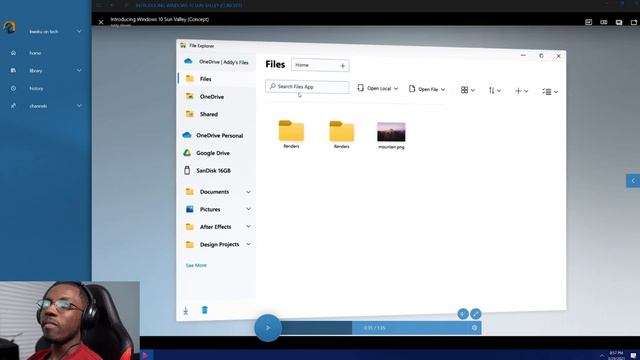Open the After Effects folder in sidebar
Viewport: 640px width, 360px height.
[215, 227]
